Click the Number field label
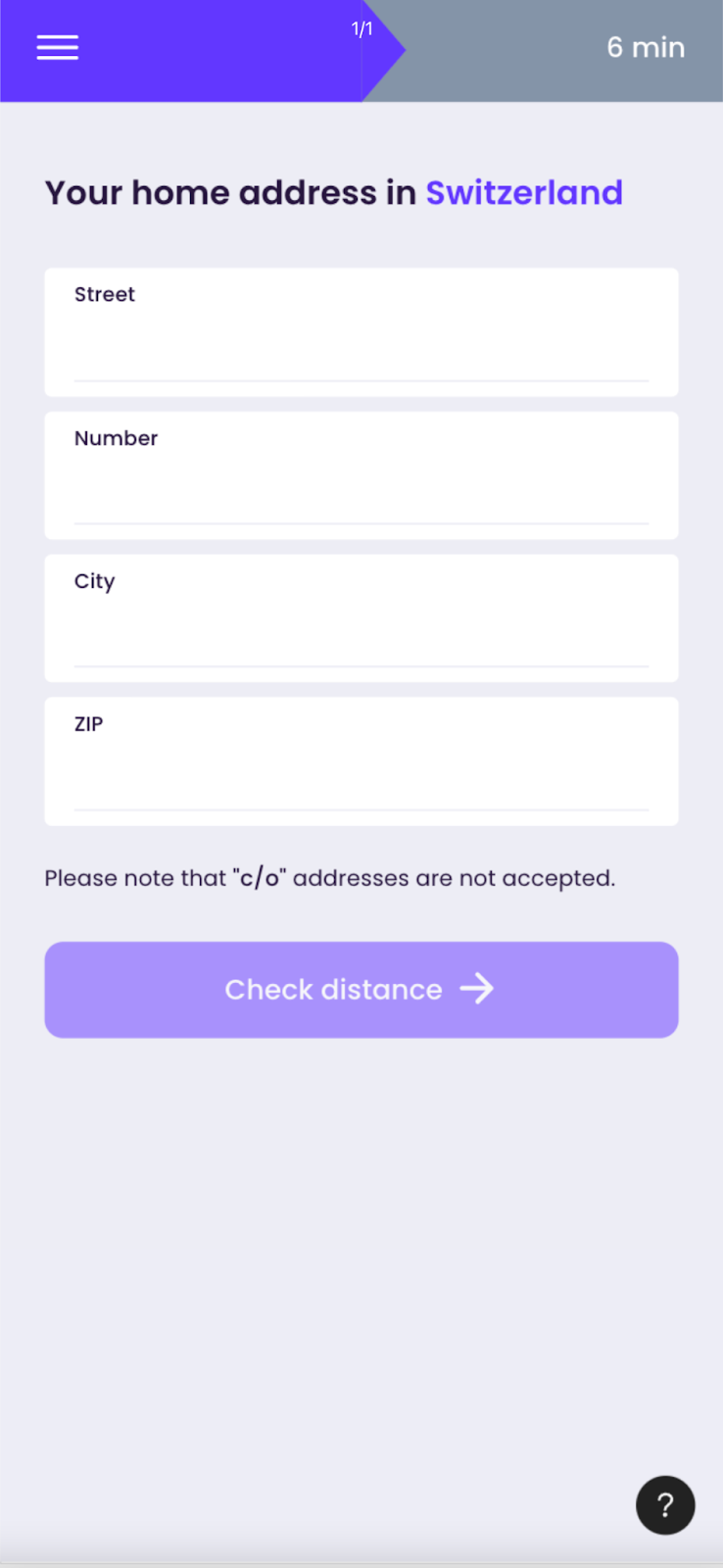The image size is (723, 1568). pyautogui.click(x=116, y=438)
